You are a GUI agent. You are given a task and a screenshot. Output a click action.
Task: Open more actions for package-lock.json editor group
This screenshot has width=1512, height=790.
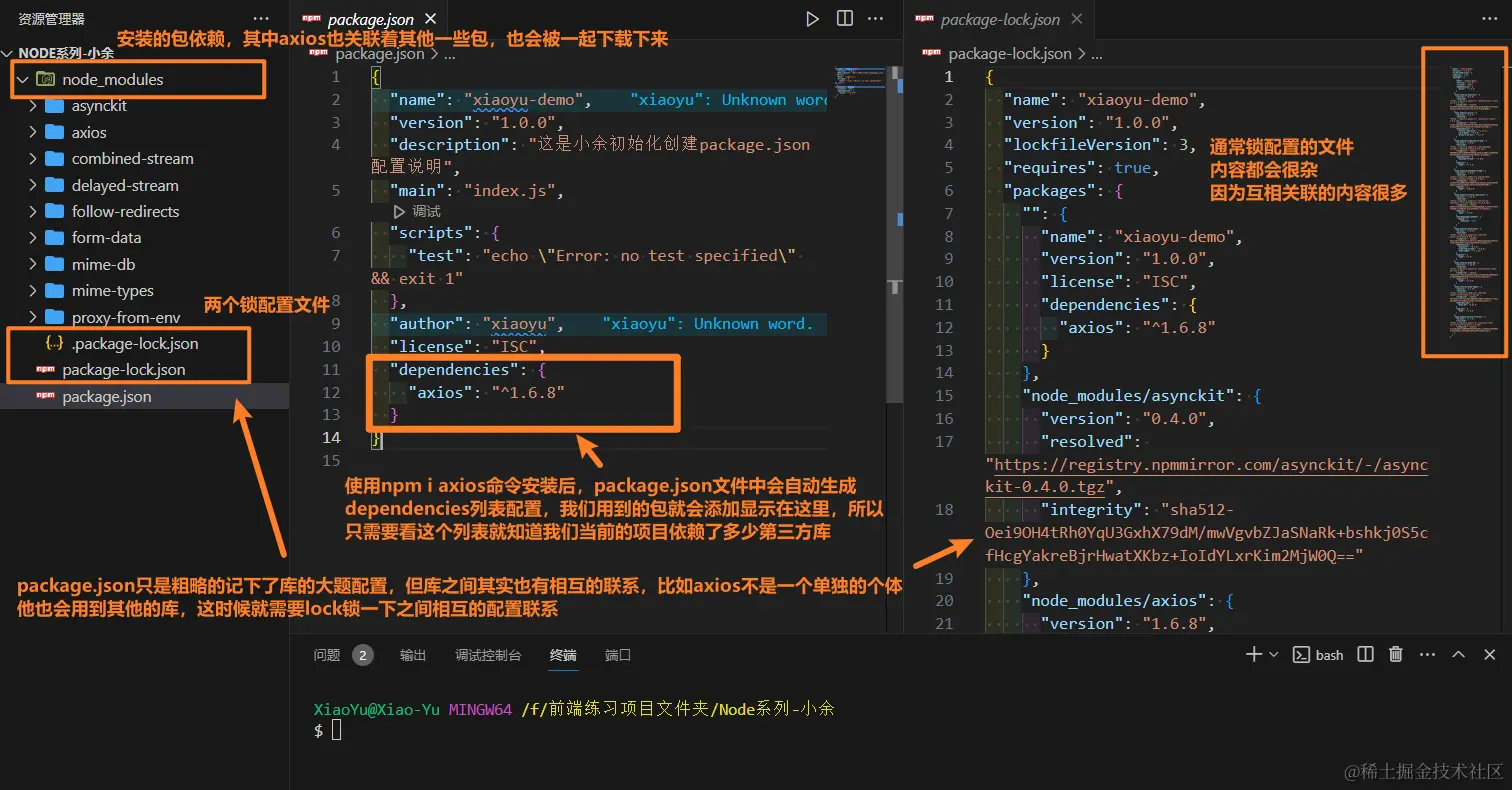(1490, 19)
